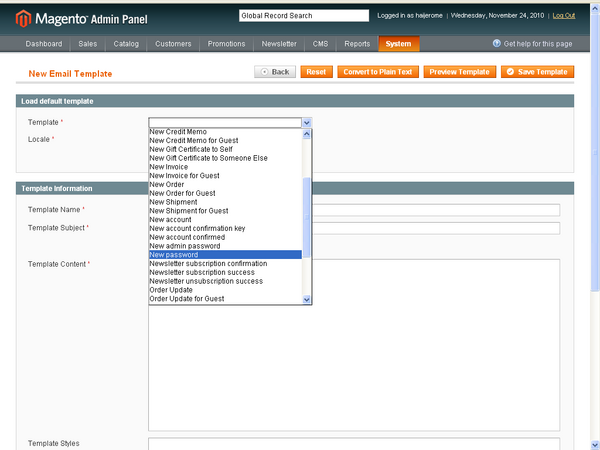Click the Back button
The image size is (600, 450).
pos(275,72)
